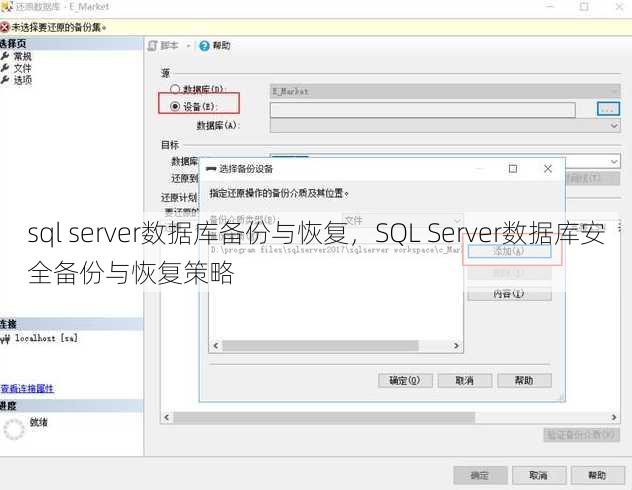Click the red error icon in warning bar
The width and height of the screenshot is (632, 490).
coord(4,27)
